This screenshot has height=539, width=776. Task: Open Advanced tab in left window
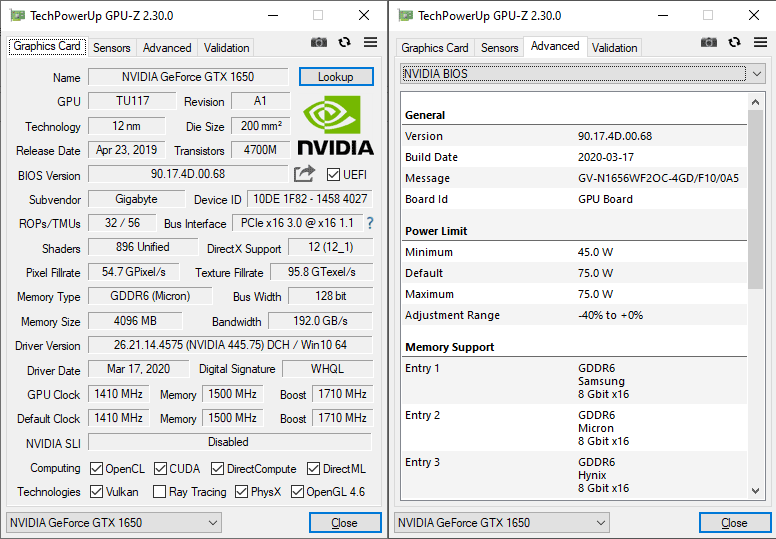pyautogui.click(x=167, y=48)
